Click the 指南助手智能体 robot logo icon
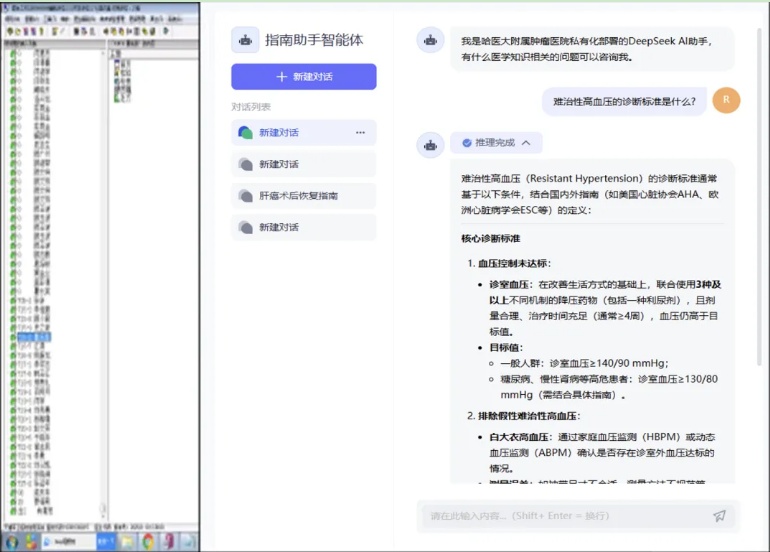Viewport: 770px width, 552px height. coord(245,40)
